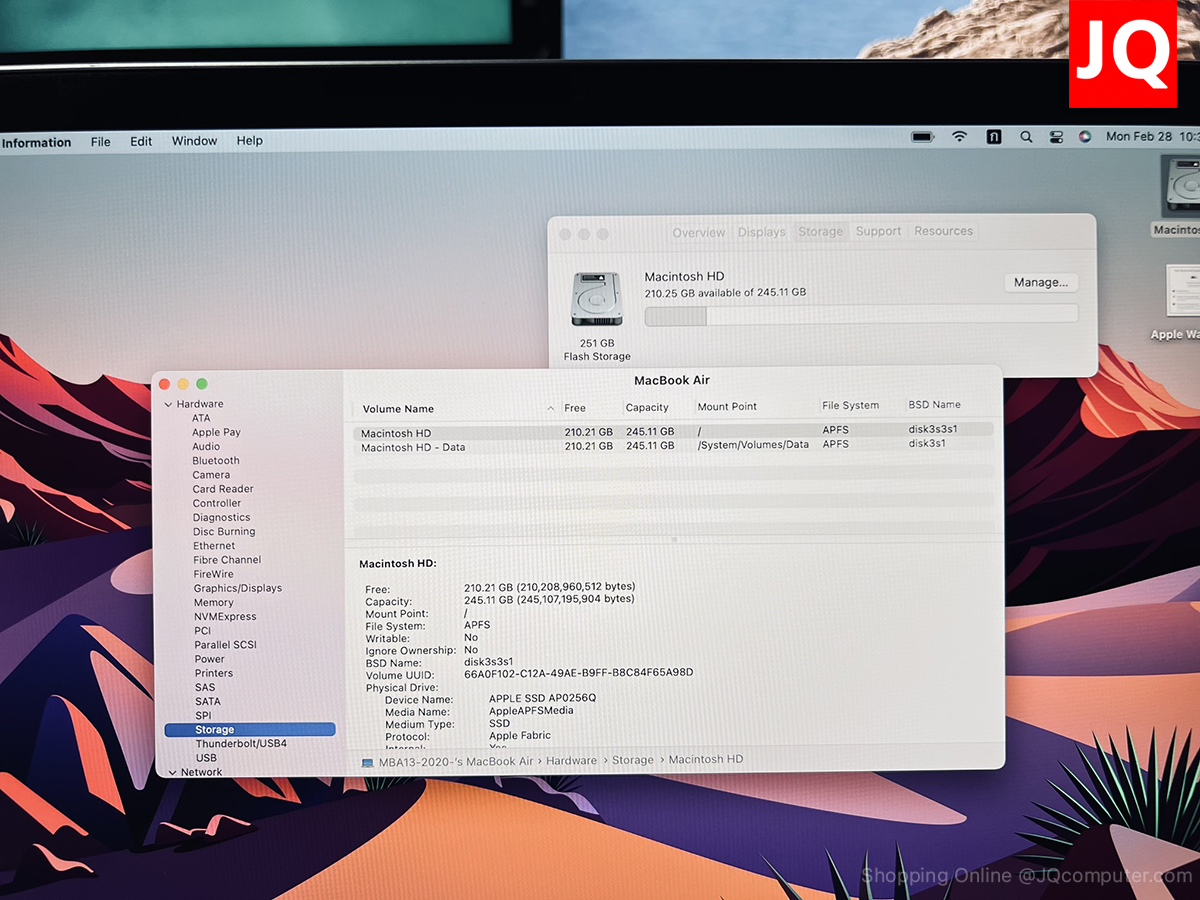Open the Wi-Fi menu bar icon
Screen dimensions: 1200x900
pos(960,137)
